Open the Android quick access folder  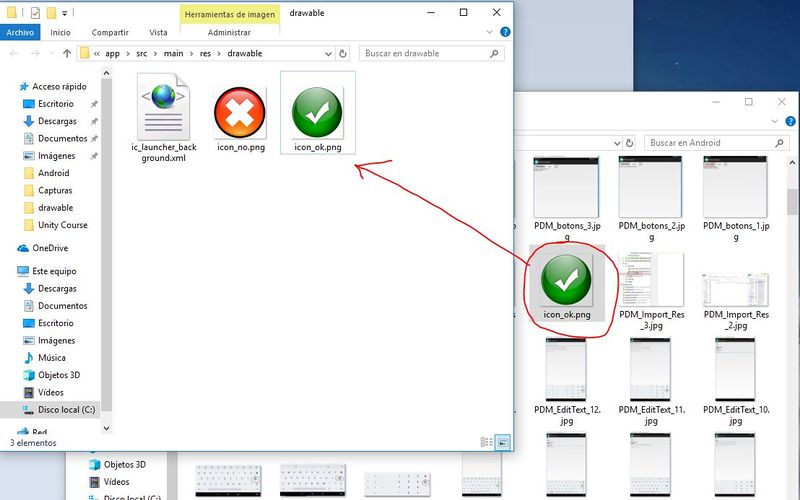tap(54, 173)
